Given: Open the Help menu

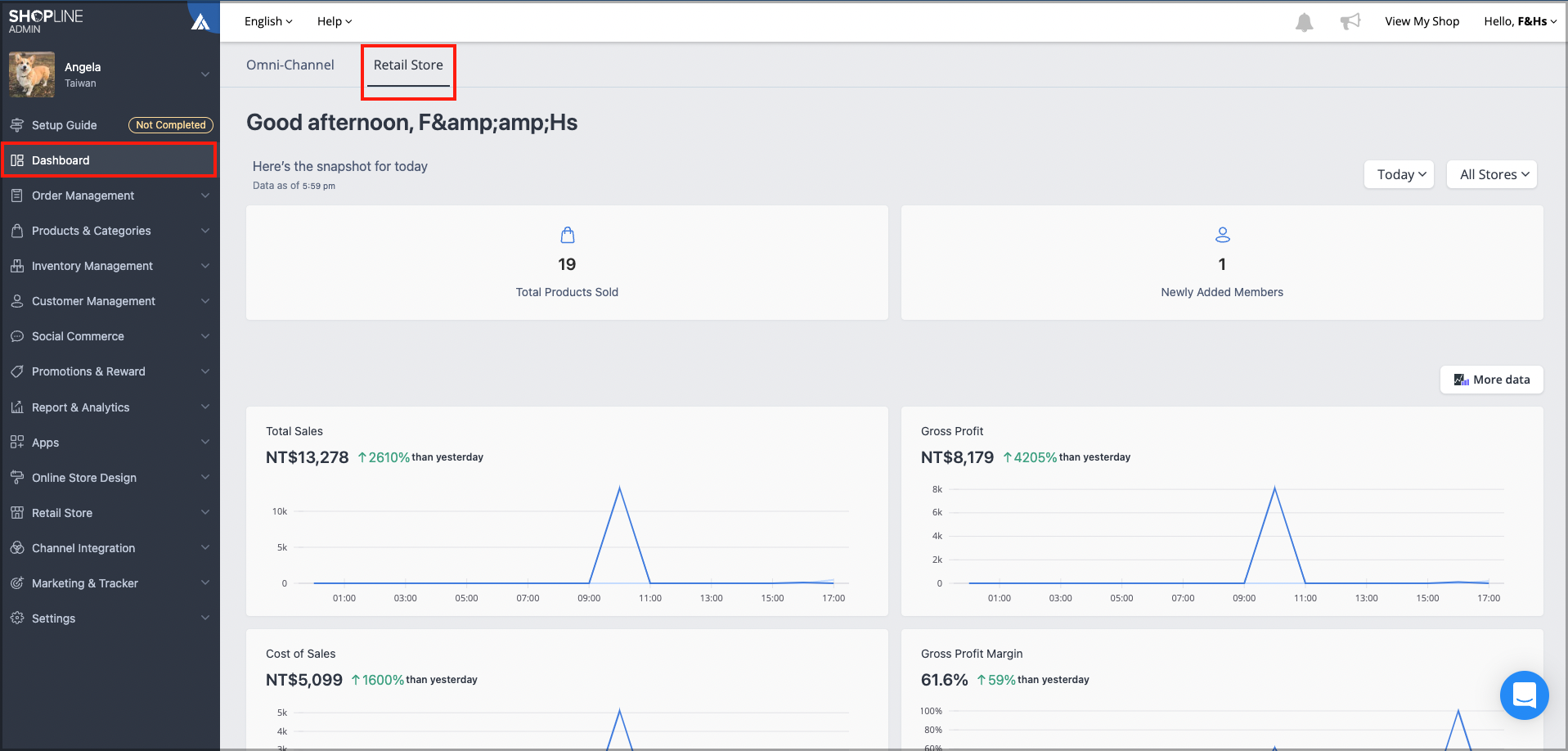Looking at the screenshot, I should tap(334, 21).
